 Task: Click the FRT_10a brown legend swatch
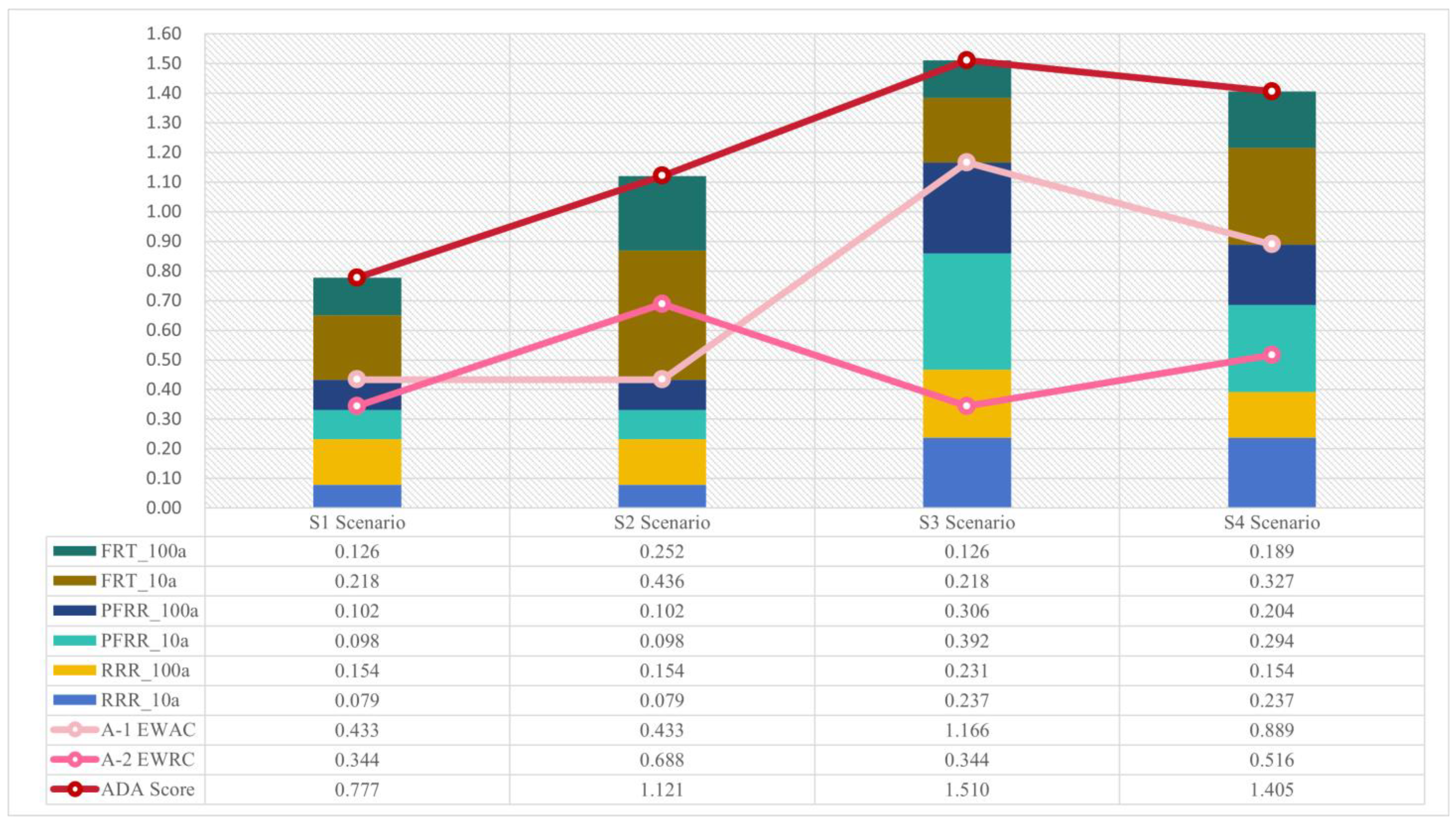(74, 581)
